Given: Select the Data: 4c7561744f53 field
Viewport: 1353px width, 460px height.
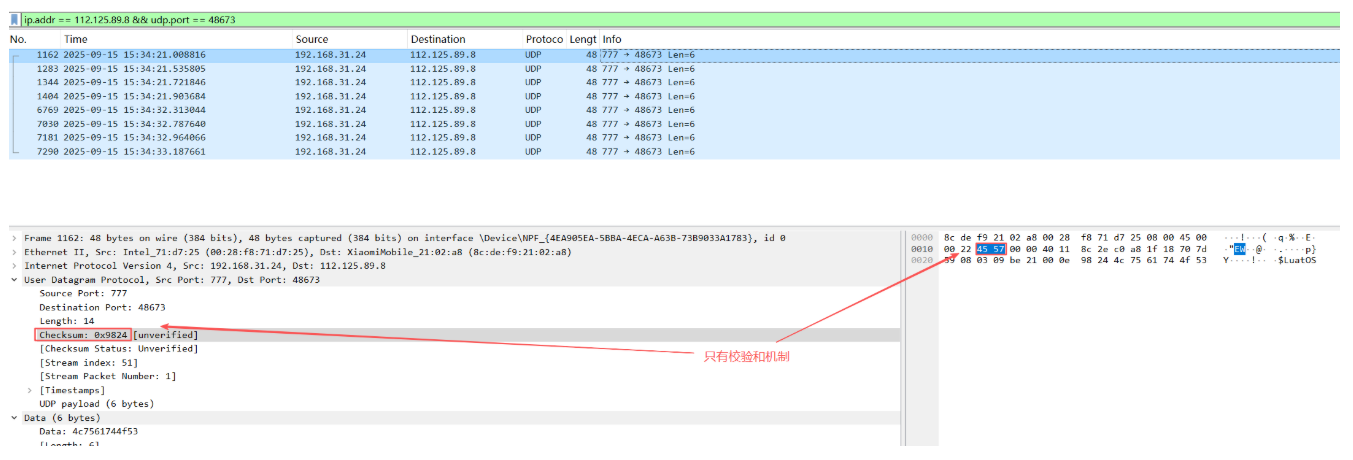Looking at the screenshot, I should (x=88, y=431).
